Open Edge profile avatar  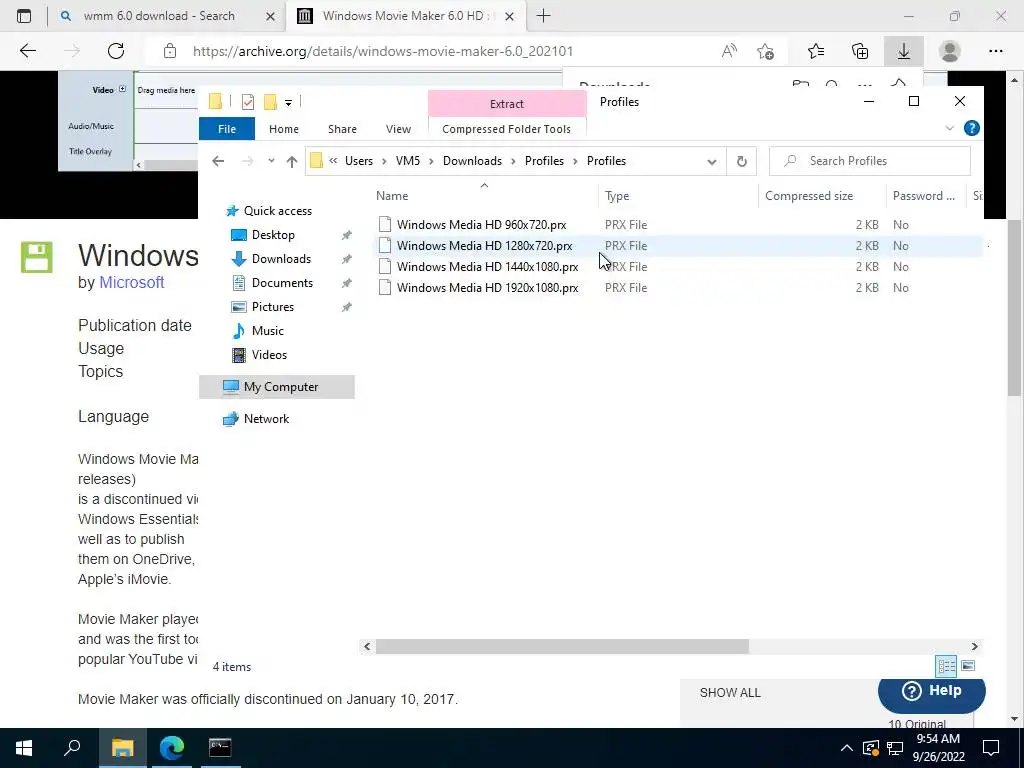pos(950,51)
